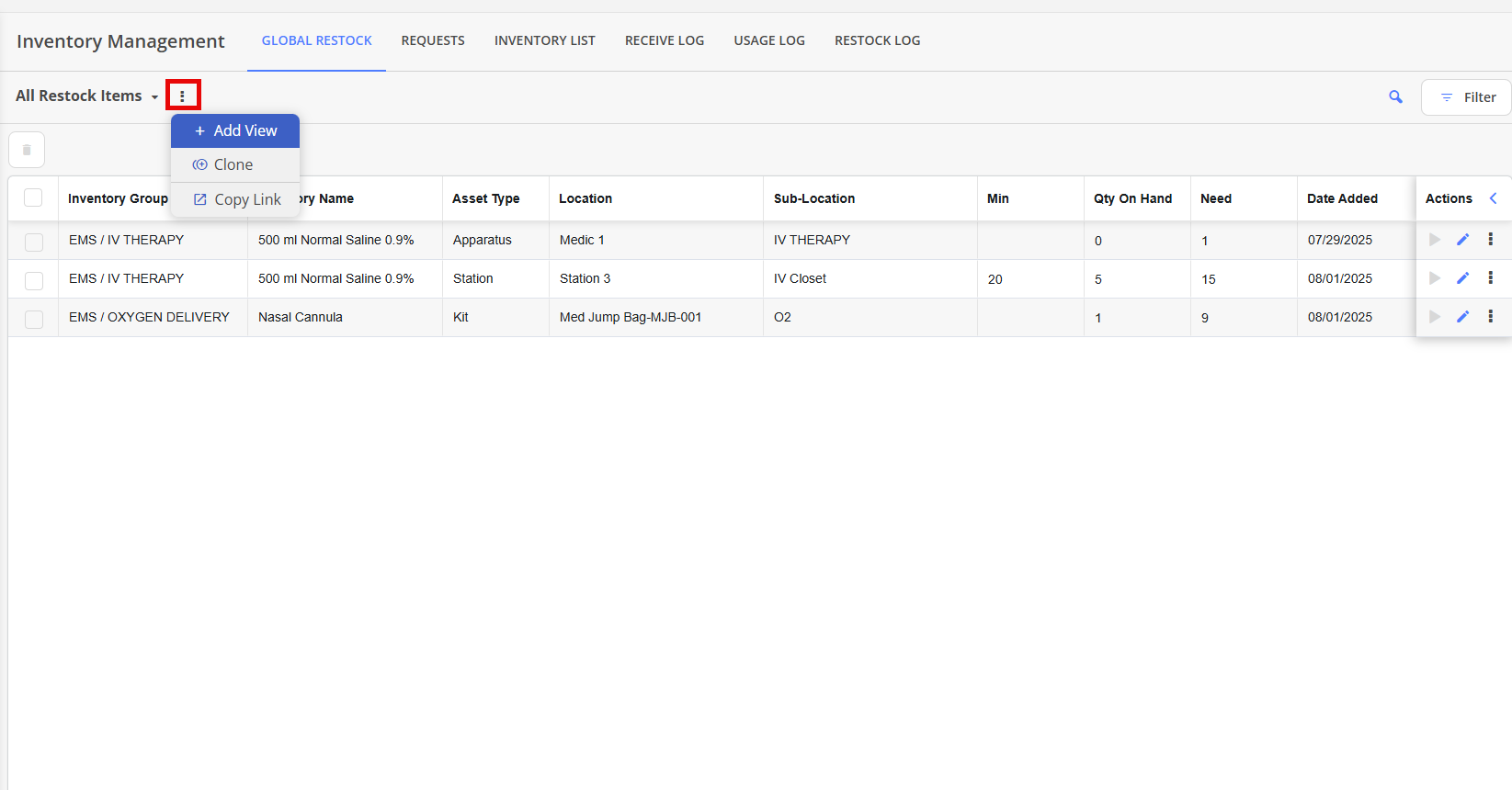Switch to the Requests tab
This screenshot has height=790, width=1512.
(x=433, y=40)
